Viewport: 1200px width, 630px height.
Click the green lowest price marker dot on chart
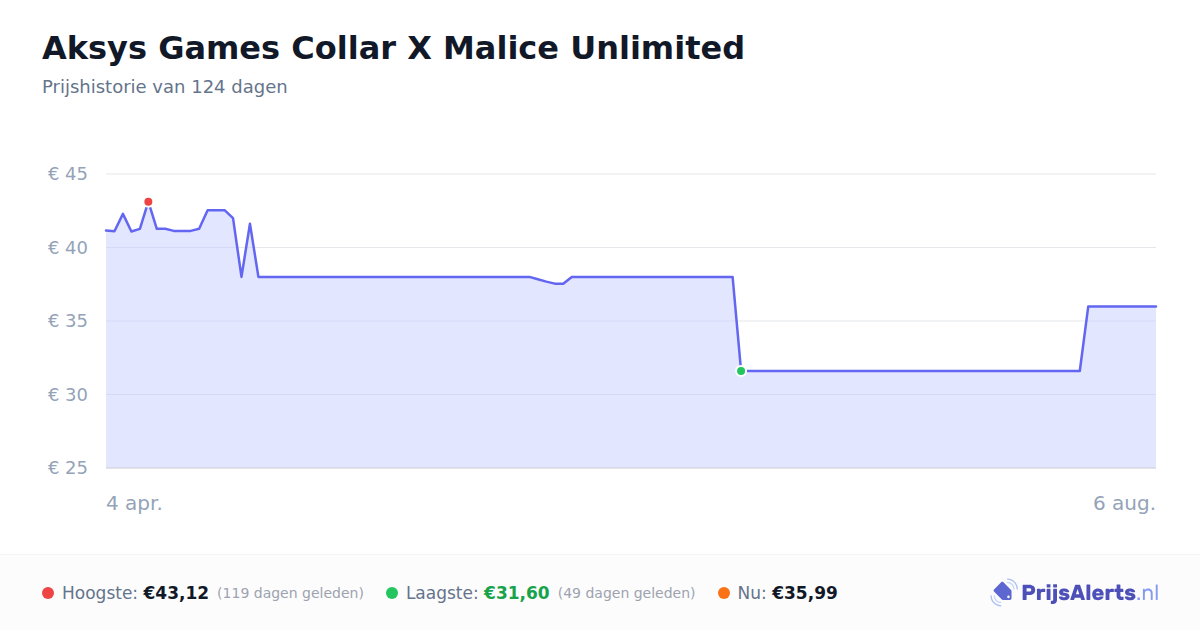[x=741, y=371]
